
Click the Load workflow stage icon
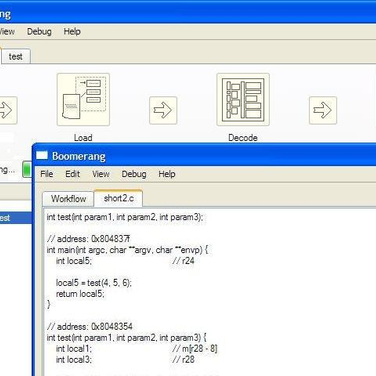[x=83, y=100]
